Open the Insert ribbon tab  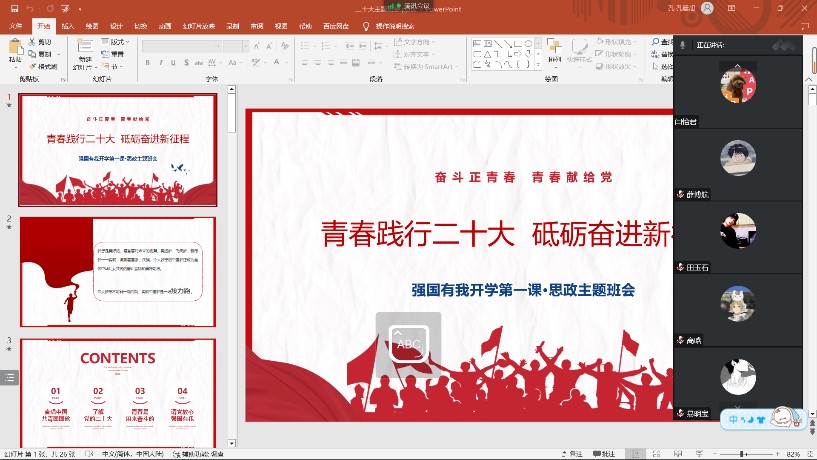pyautogui.click(x=67, y=26)
